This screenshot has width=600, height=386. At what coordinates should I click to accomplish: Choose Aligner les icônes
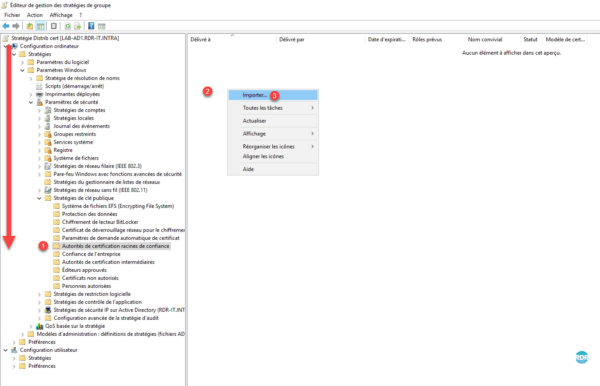pos(273,156)
